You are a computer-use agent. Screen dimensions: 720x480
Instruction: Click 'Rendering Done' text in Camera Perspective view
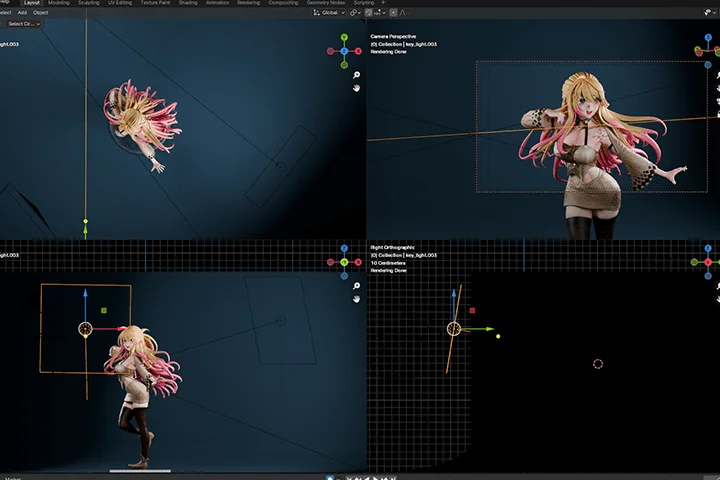388,52
